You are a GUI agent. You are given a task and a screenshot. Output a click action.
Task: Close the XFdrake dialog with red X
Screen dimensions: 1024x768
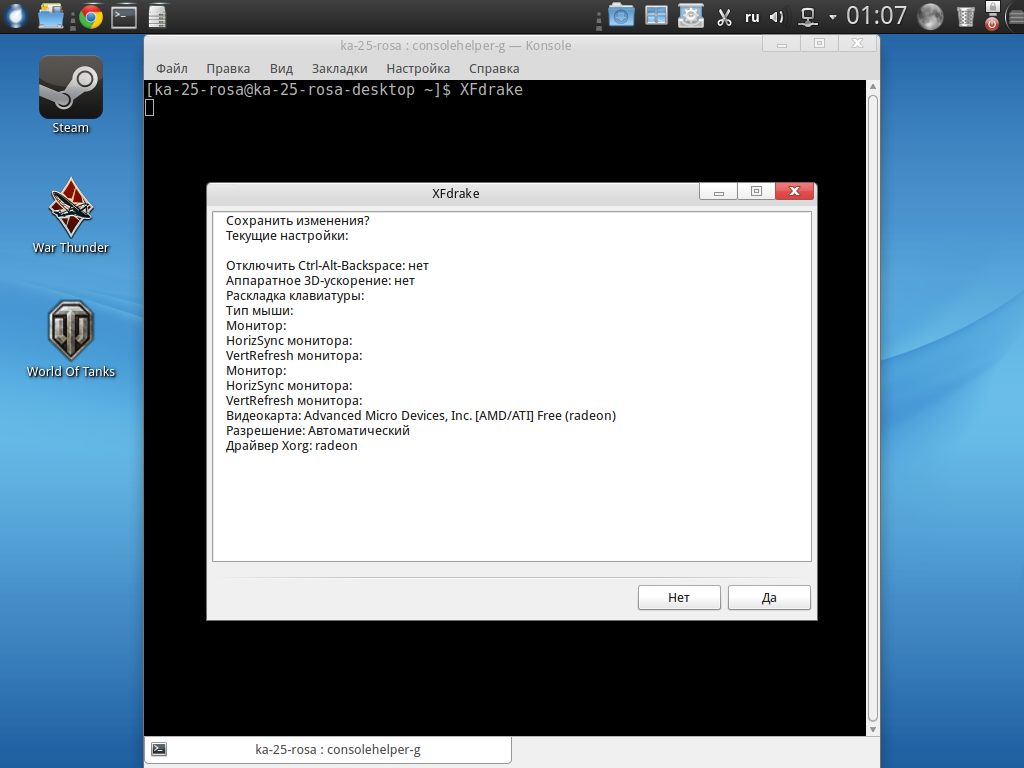[x=795, y=191]
